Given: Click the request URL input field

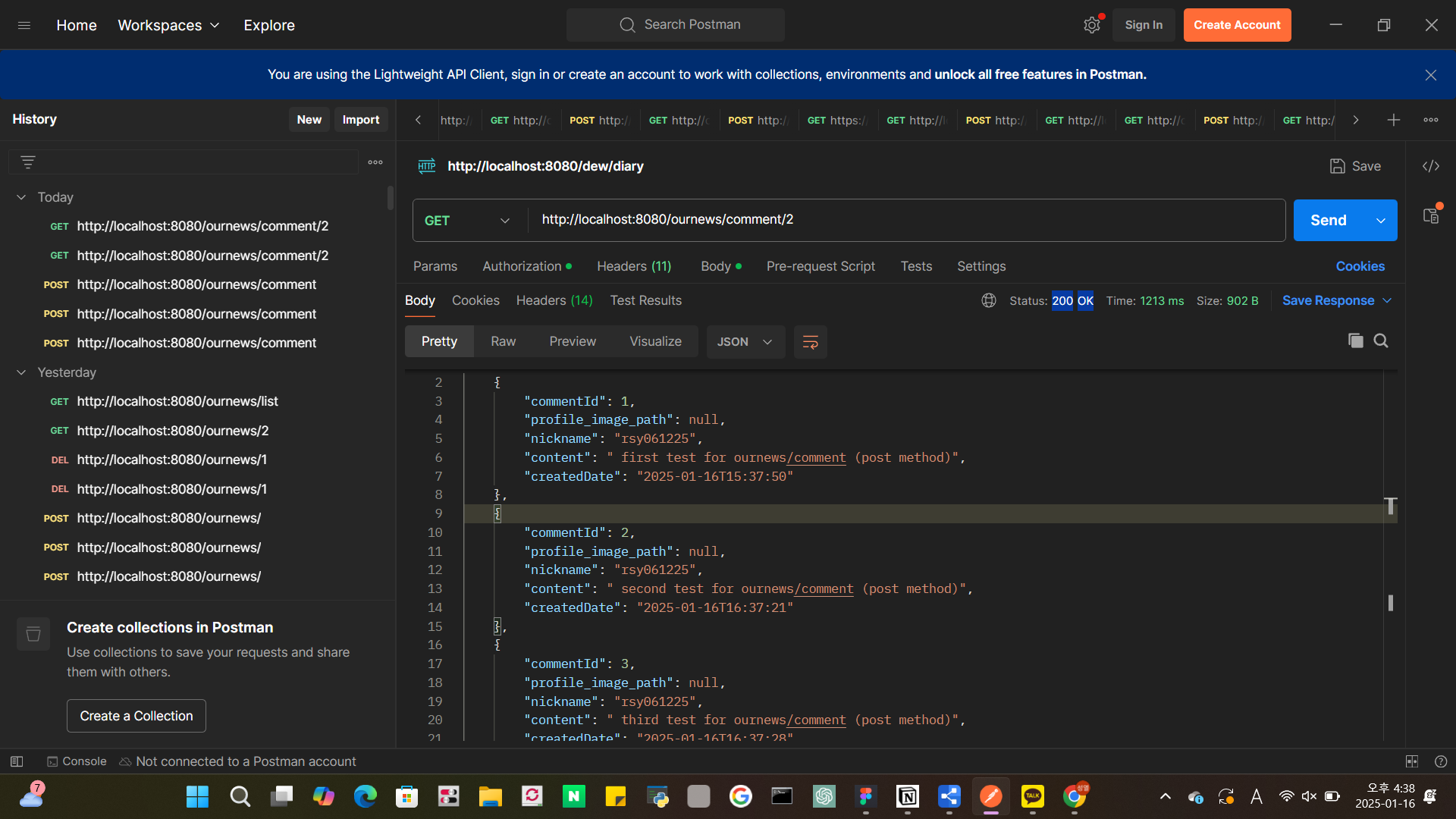Looking at the screenshot, I should (x=906, y=221).
